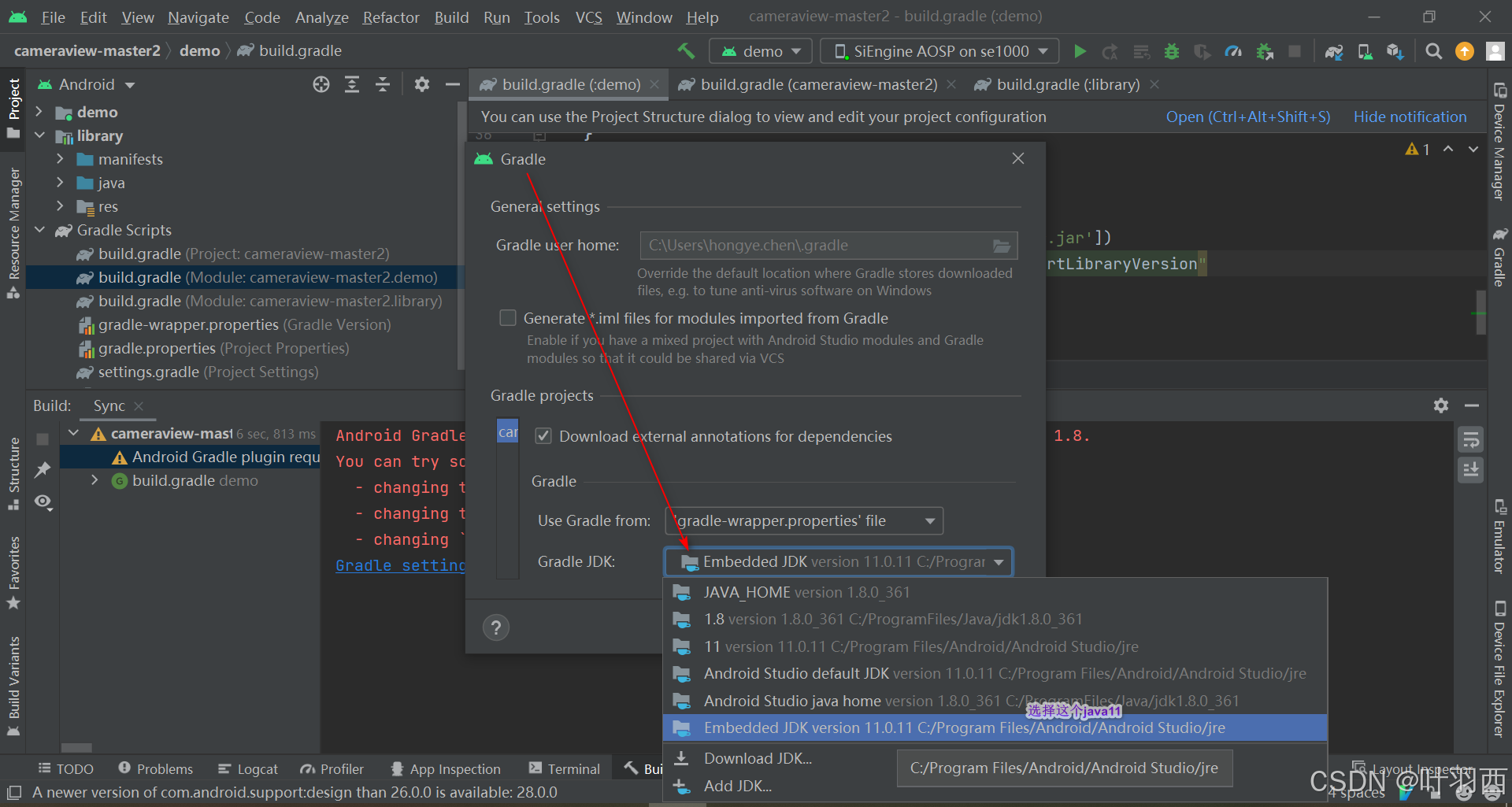1512x807 pixels.
Task: Hide the Project panel with minus icon
Action: [452, 84]
